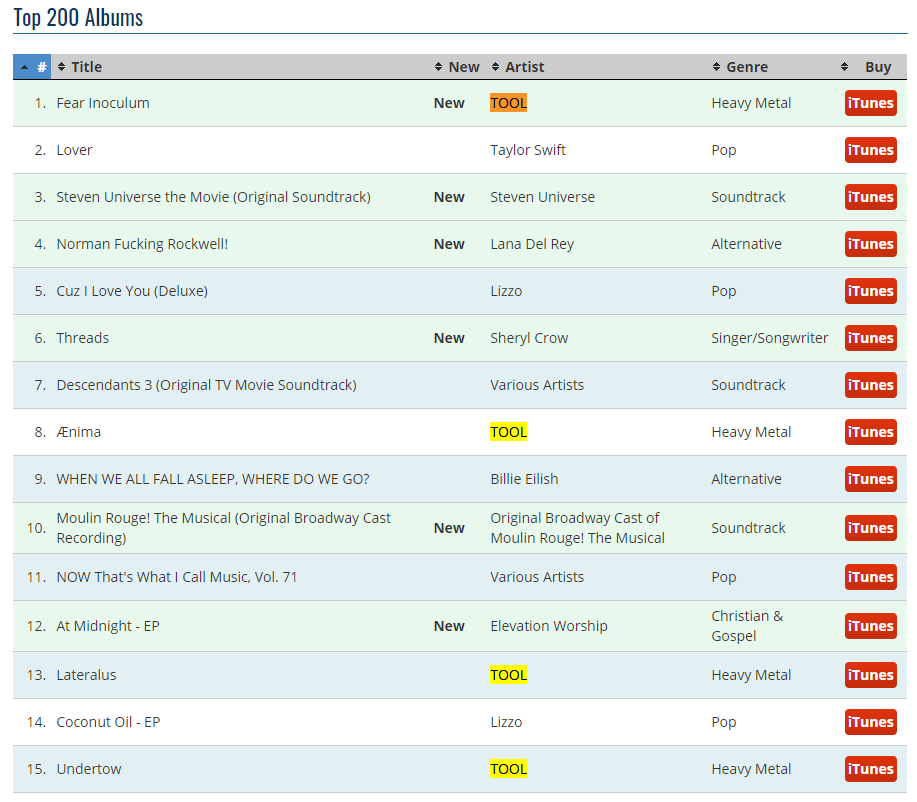
Task: Sort table by rank number column
Action: (32, 67)
